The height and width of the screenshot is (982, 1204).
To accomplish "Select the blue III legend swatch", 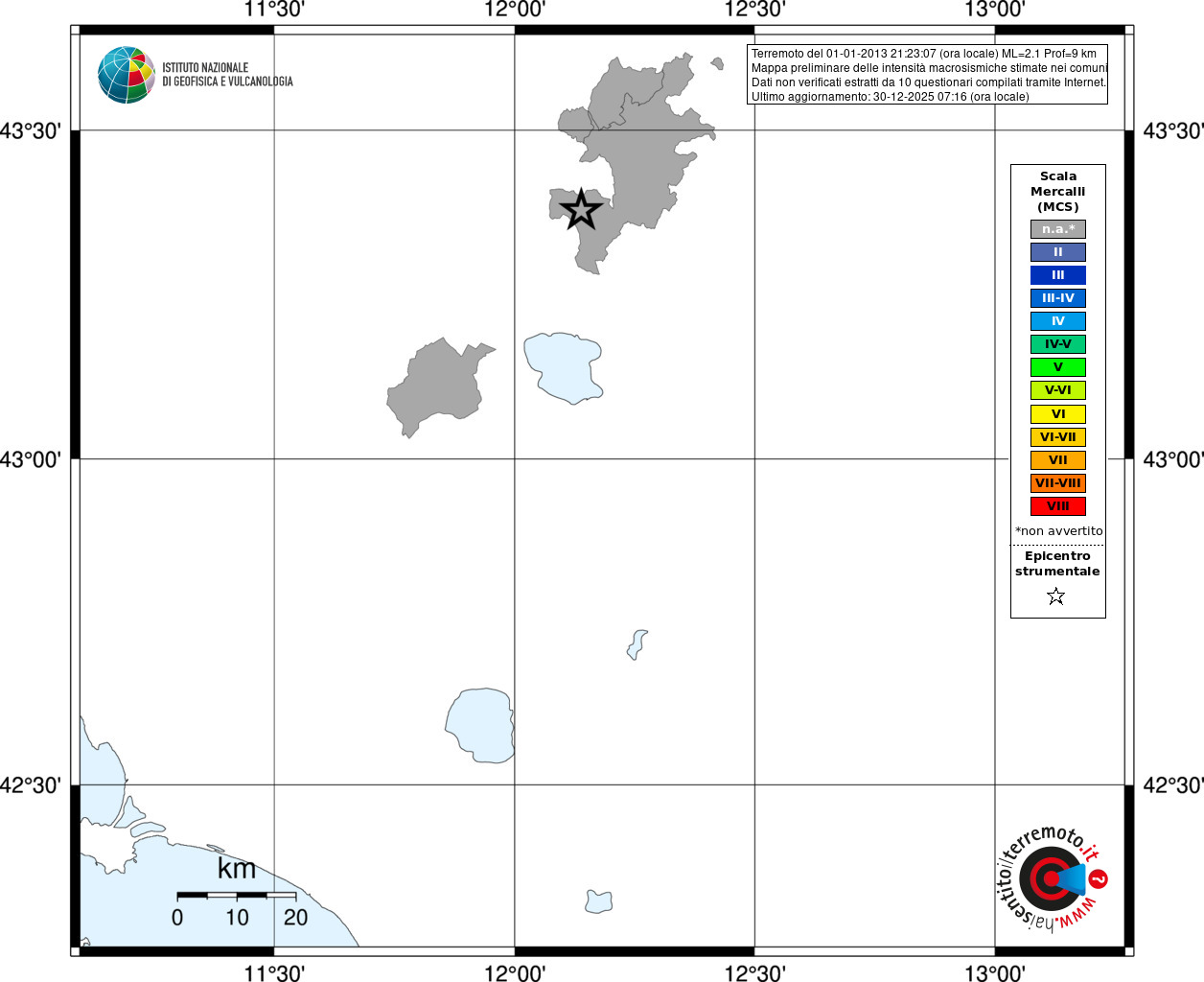I will [1058, 275].
